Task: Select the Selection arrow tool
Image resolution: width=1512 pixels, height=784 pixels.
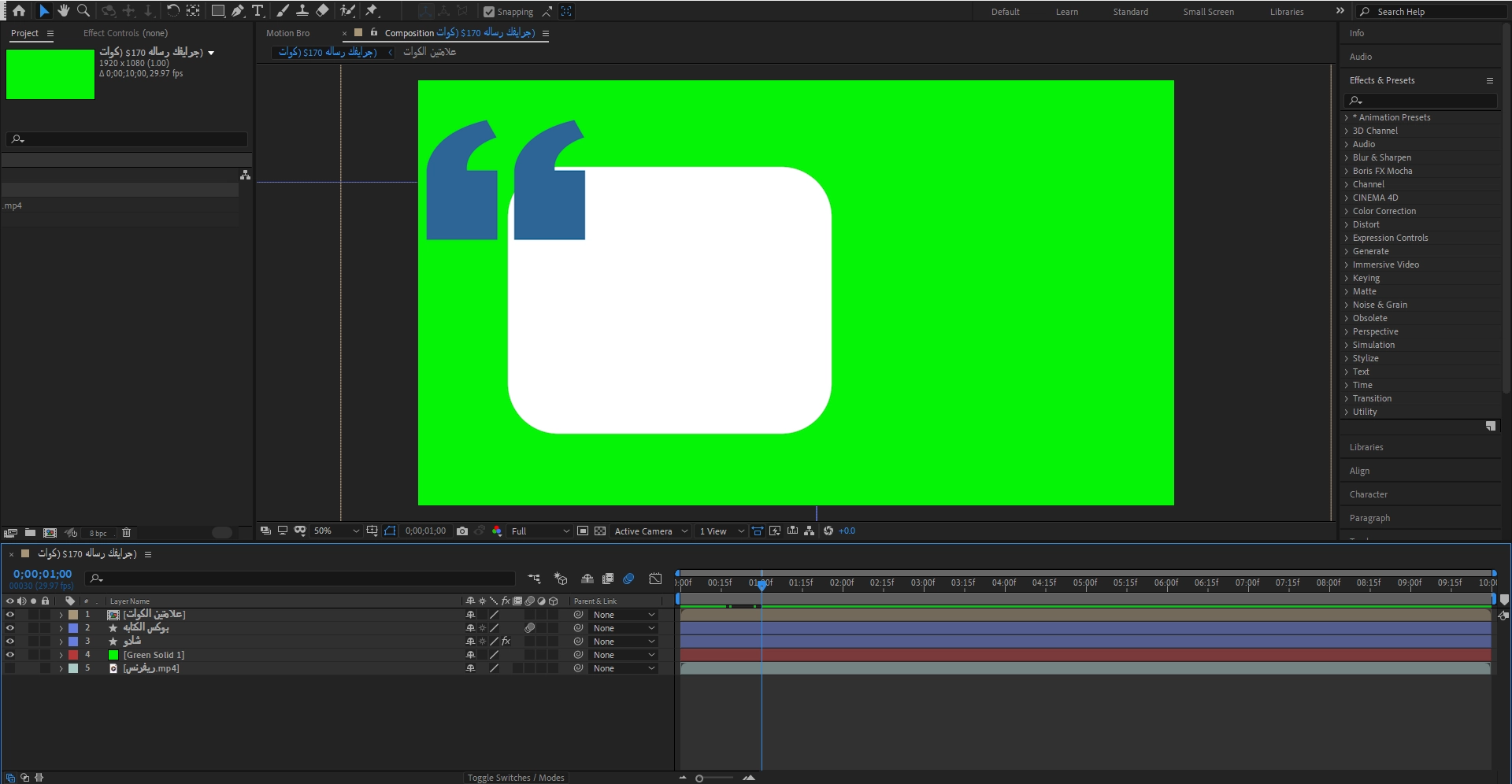Action: tap(44, 11)
